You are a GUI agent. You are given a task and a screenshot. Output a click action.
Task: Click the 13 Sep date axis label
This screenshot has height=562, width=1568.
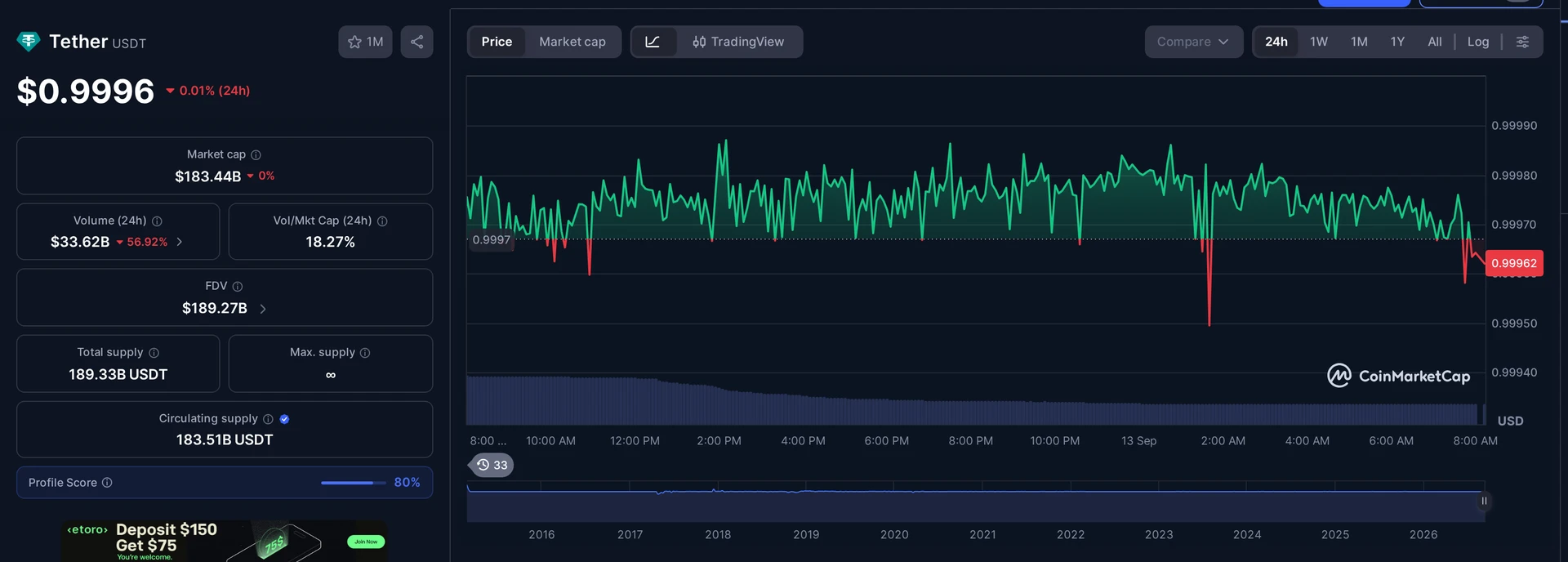pyautogui.click(x=1138, y=440)
